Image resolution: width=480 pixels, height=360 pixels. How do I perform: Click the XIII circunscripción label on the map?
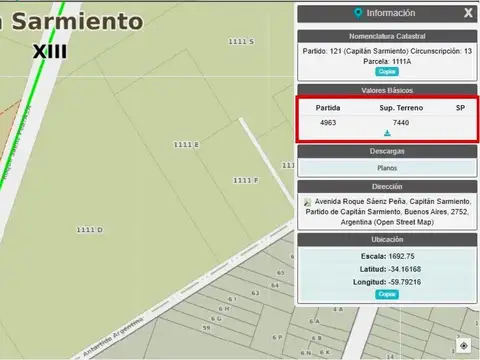coord(50,52)
